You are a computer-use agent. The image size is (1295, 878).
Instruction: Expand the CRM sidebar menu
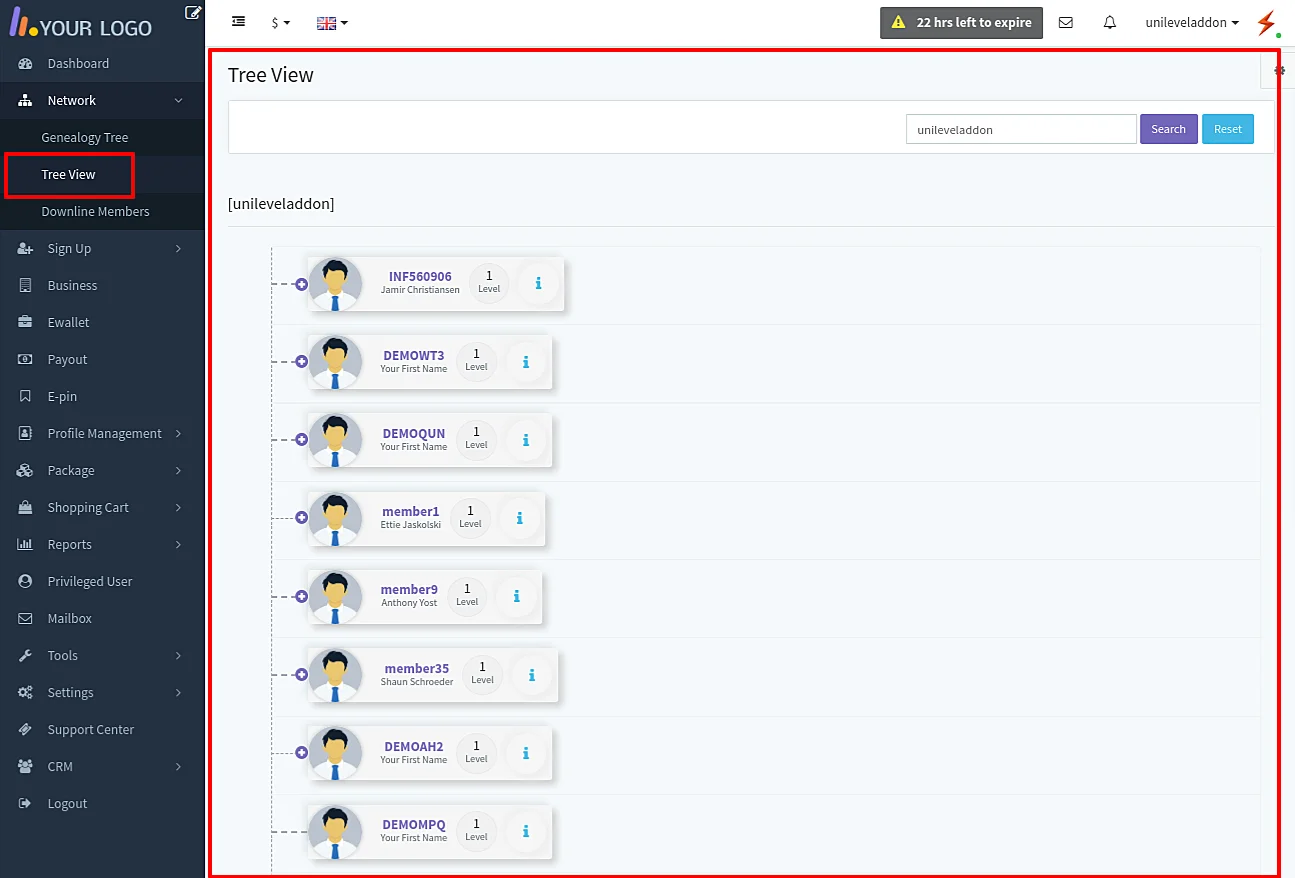[x=102, y=766]
